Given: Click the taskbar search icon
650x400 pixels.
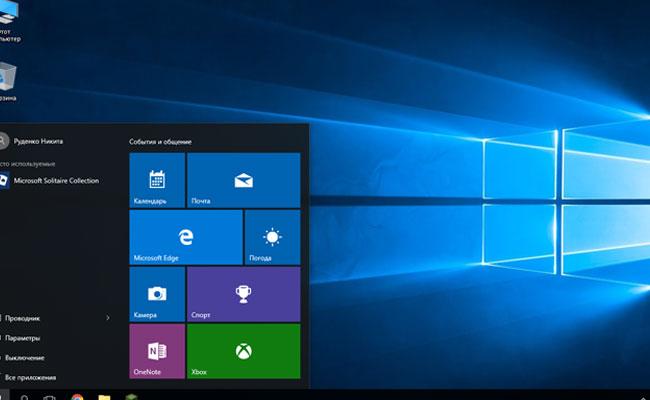Looking at the screenshot, I should pyautogui.click(x=22, y=397).
